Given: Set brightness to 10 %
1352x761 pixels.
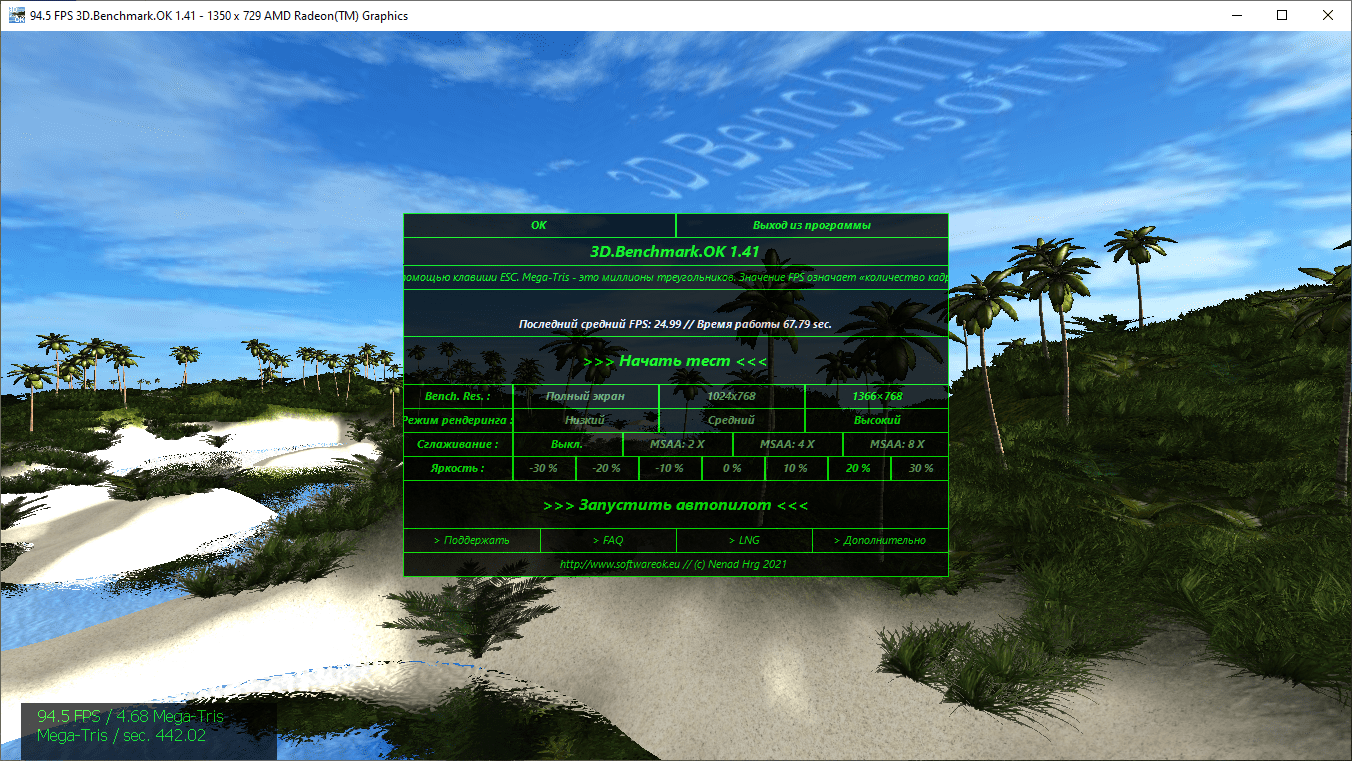Looking at the screenshot, I should point(796,468).
